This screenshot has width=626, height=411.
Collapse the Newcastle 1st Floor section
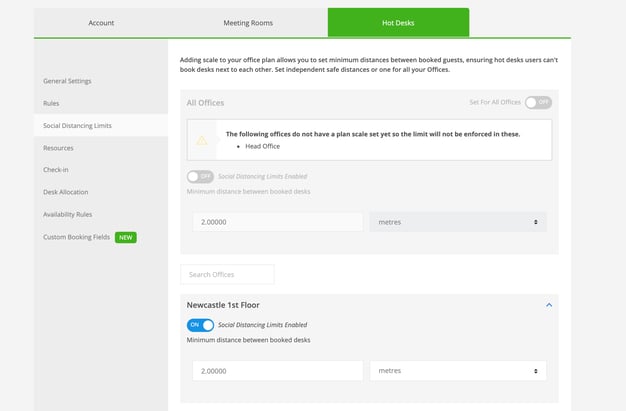click(x=548, y=304)
